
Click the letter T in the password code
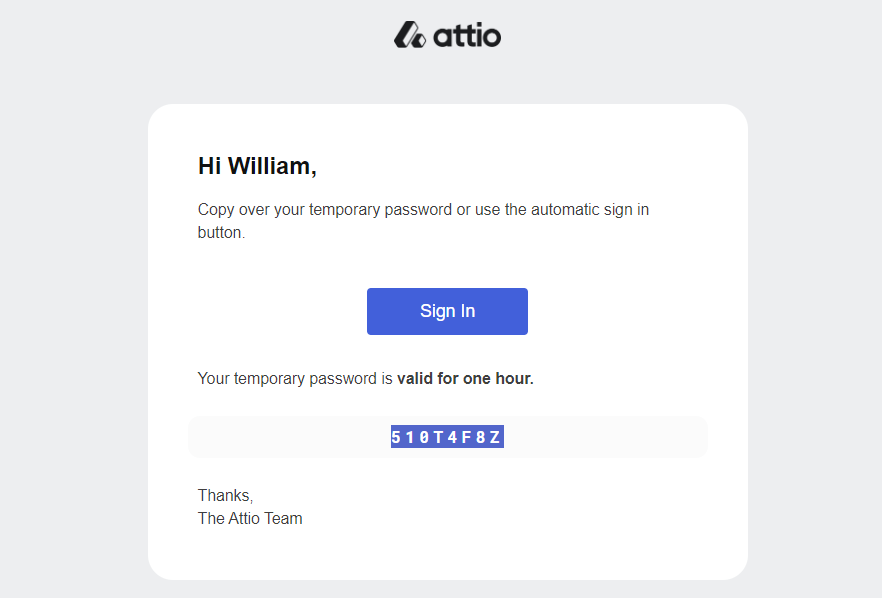pos(439,437)
